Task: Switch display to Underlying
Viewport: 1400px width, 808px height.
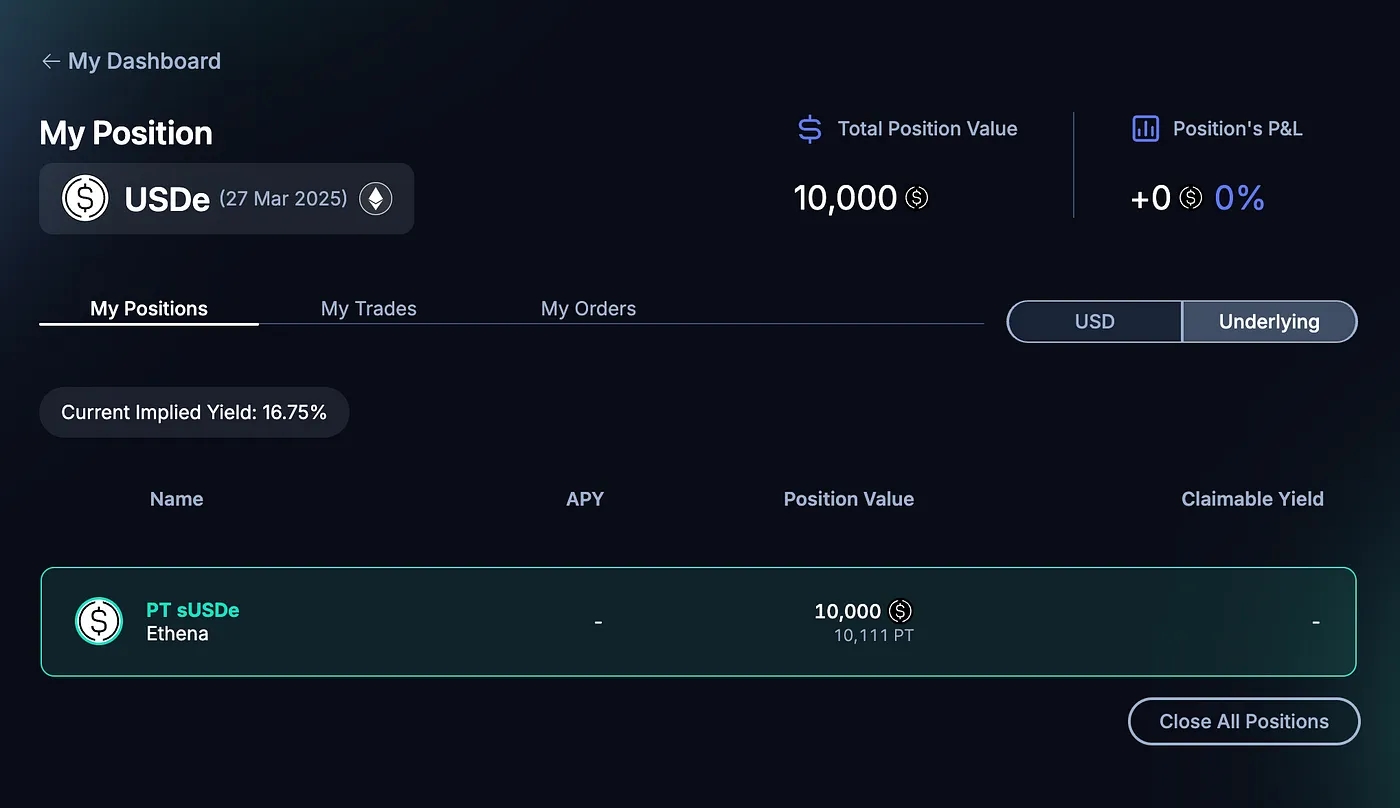Action: [1269, 322]
